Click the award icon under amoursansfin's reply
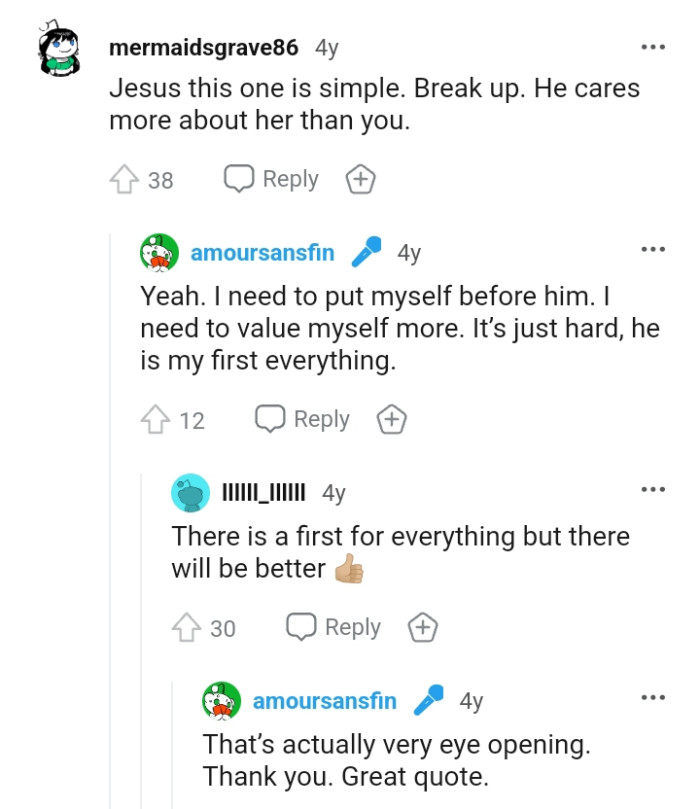This screenshot has width=700, height=809. tap(392, 420)
